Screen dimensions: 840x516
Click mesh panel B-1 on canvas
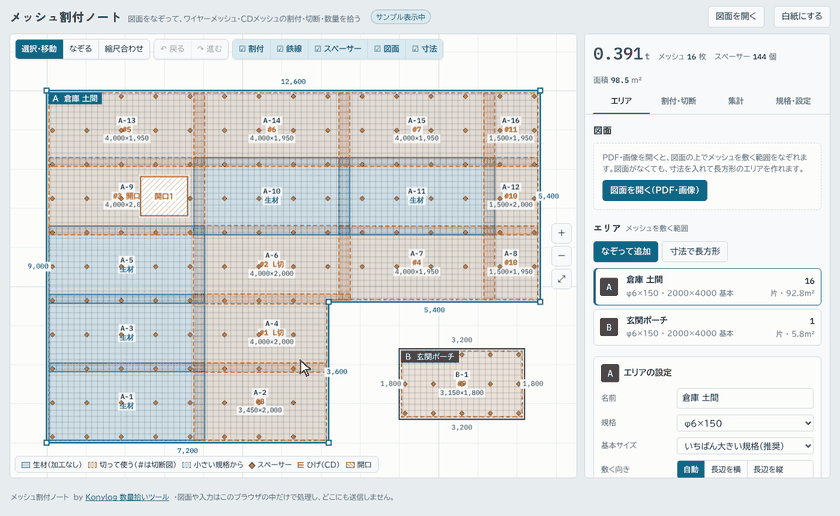[462, 384]
